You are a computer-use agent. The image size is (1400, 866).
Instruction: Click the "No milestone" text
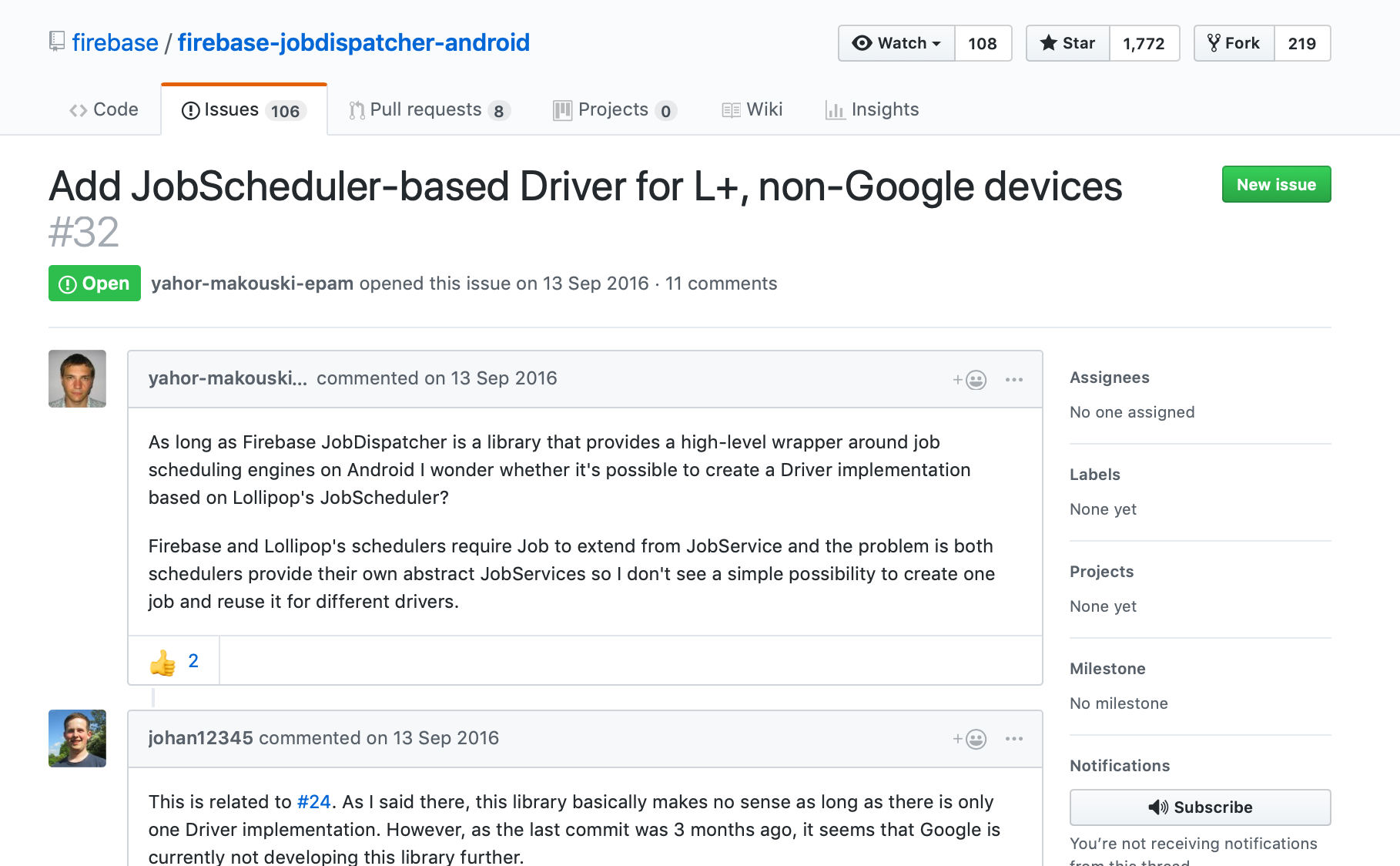click(1119, 703)
